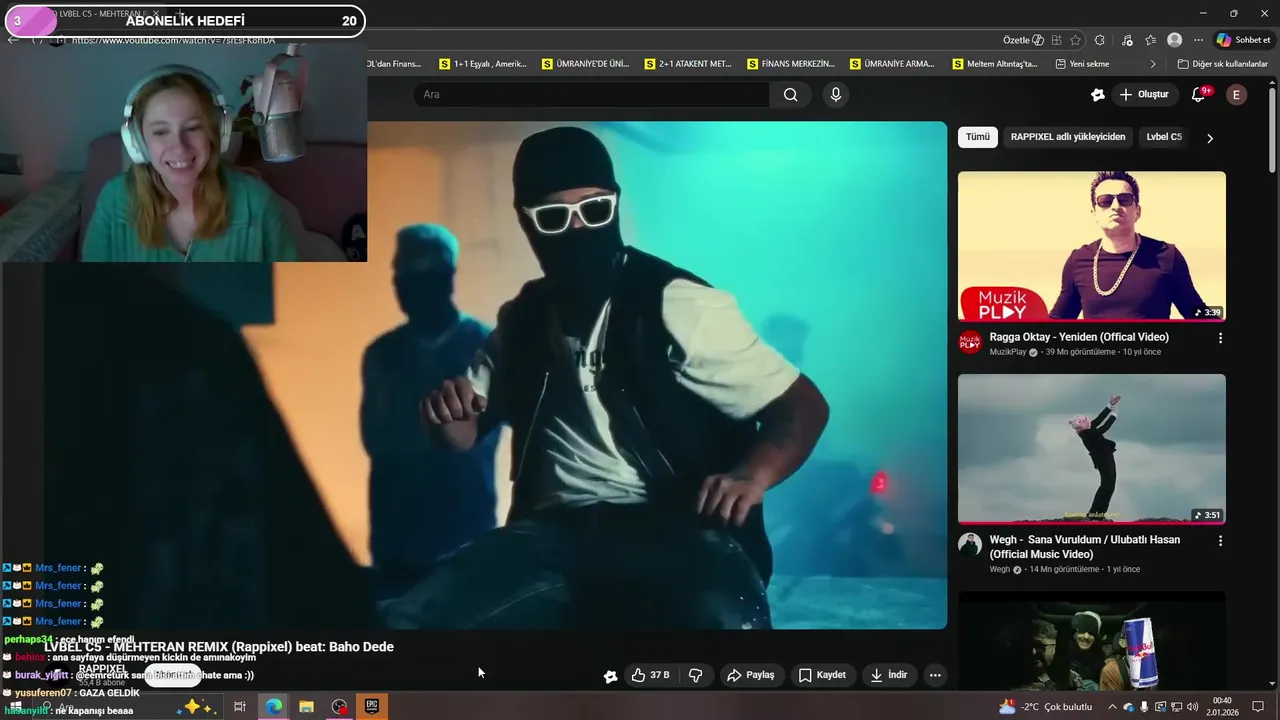Click the microphone tray icon
Image resolution: width=1280 pixels, height=720 pixels.
pos(1144,707)
